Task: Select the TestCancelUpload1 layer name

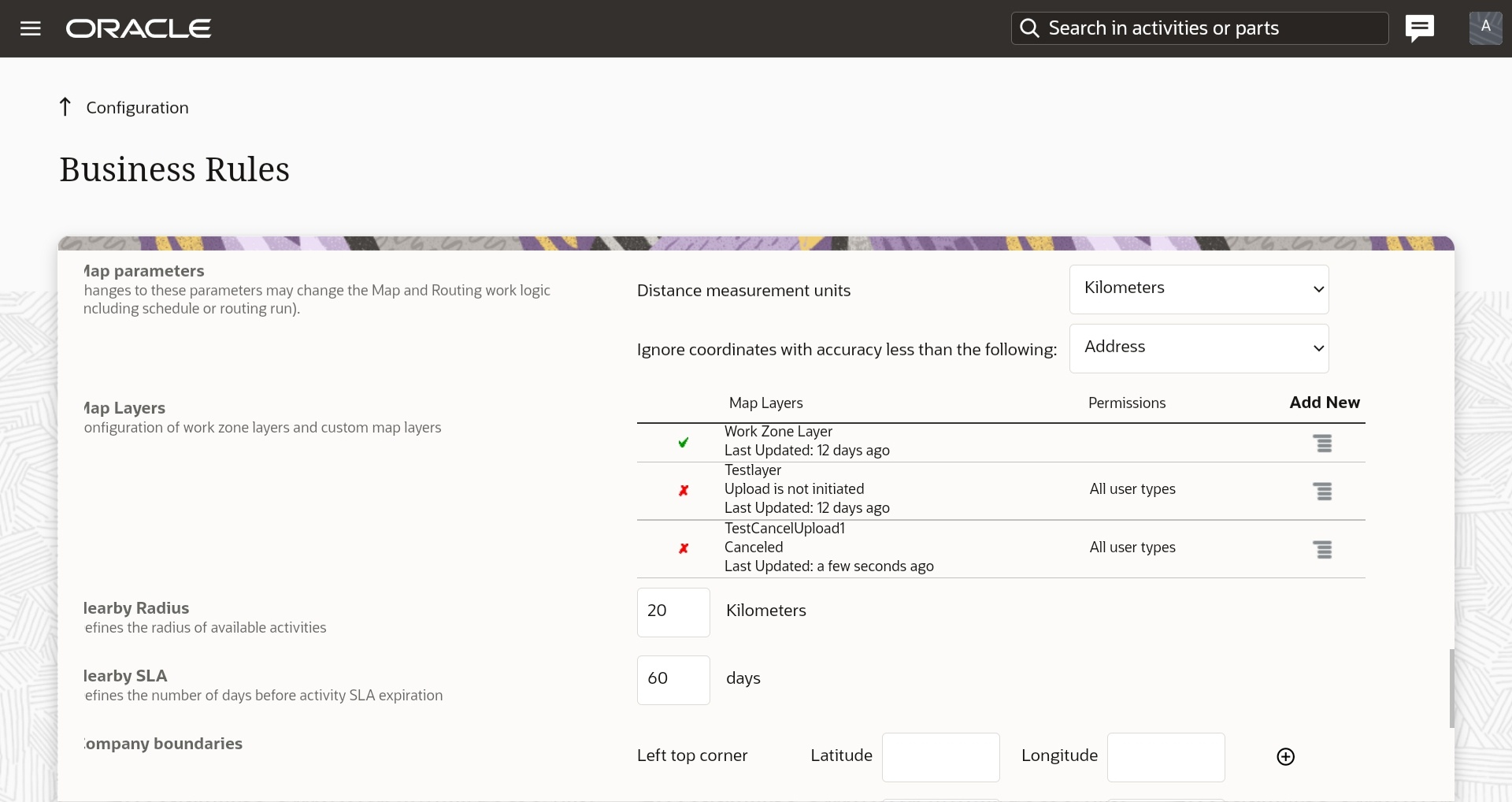Action: pyautogui.click(x=784, y=529)
